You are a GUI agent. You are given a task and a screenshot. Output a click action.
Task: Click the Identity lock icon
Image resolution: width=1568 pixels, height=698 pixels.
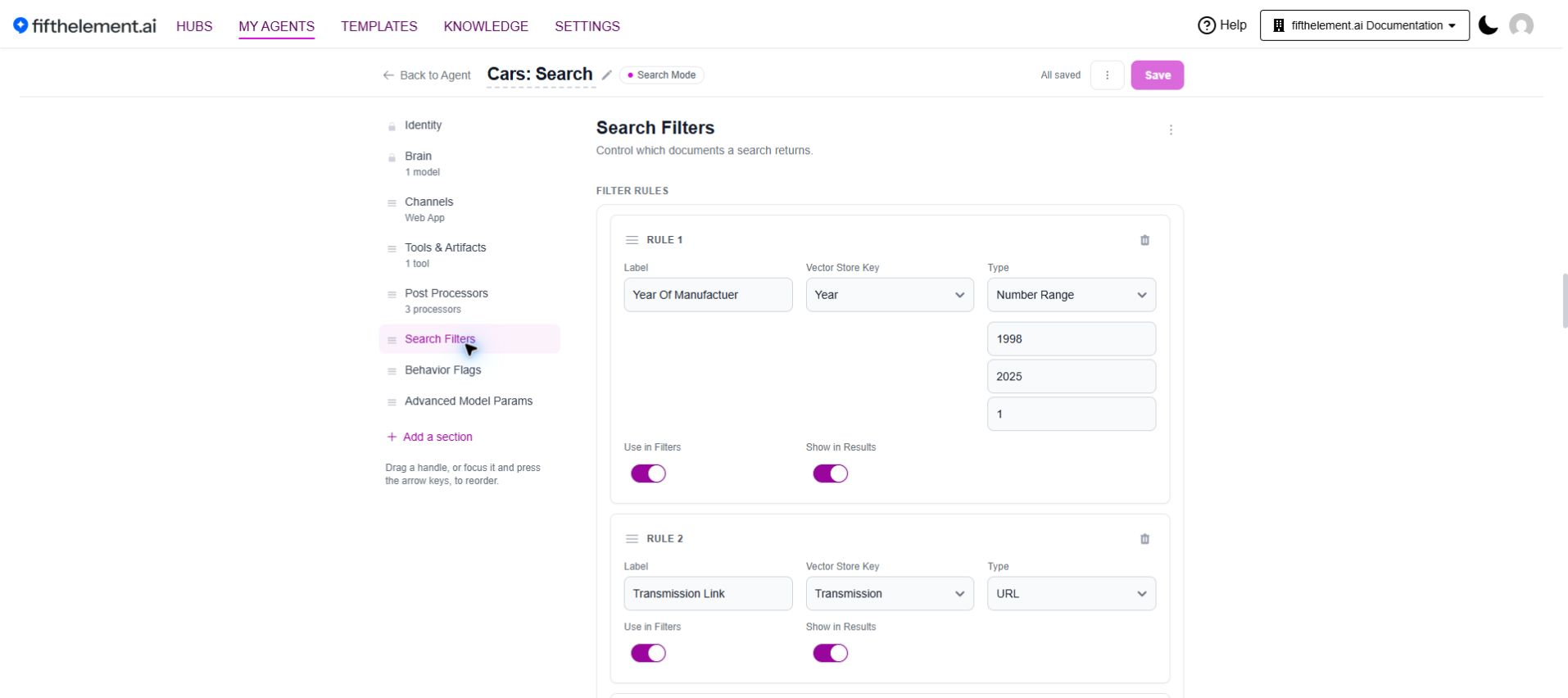(x=392, y=127)
